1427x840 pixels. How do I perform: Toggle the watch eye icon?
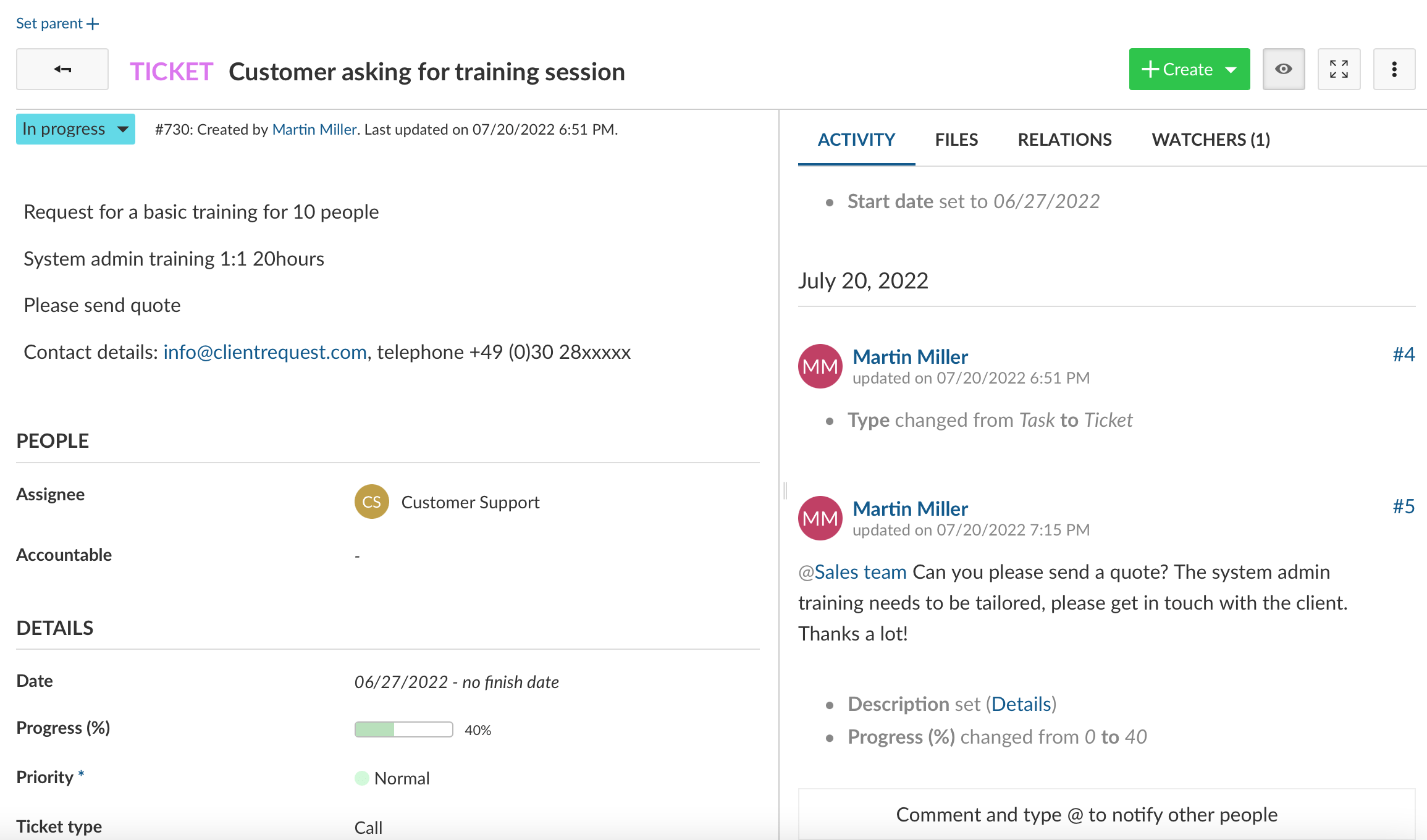[x=1284, y=69]
